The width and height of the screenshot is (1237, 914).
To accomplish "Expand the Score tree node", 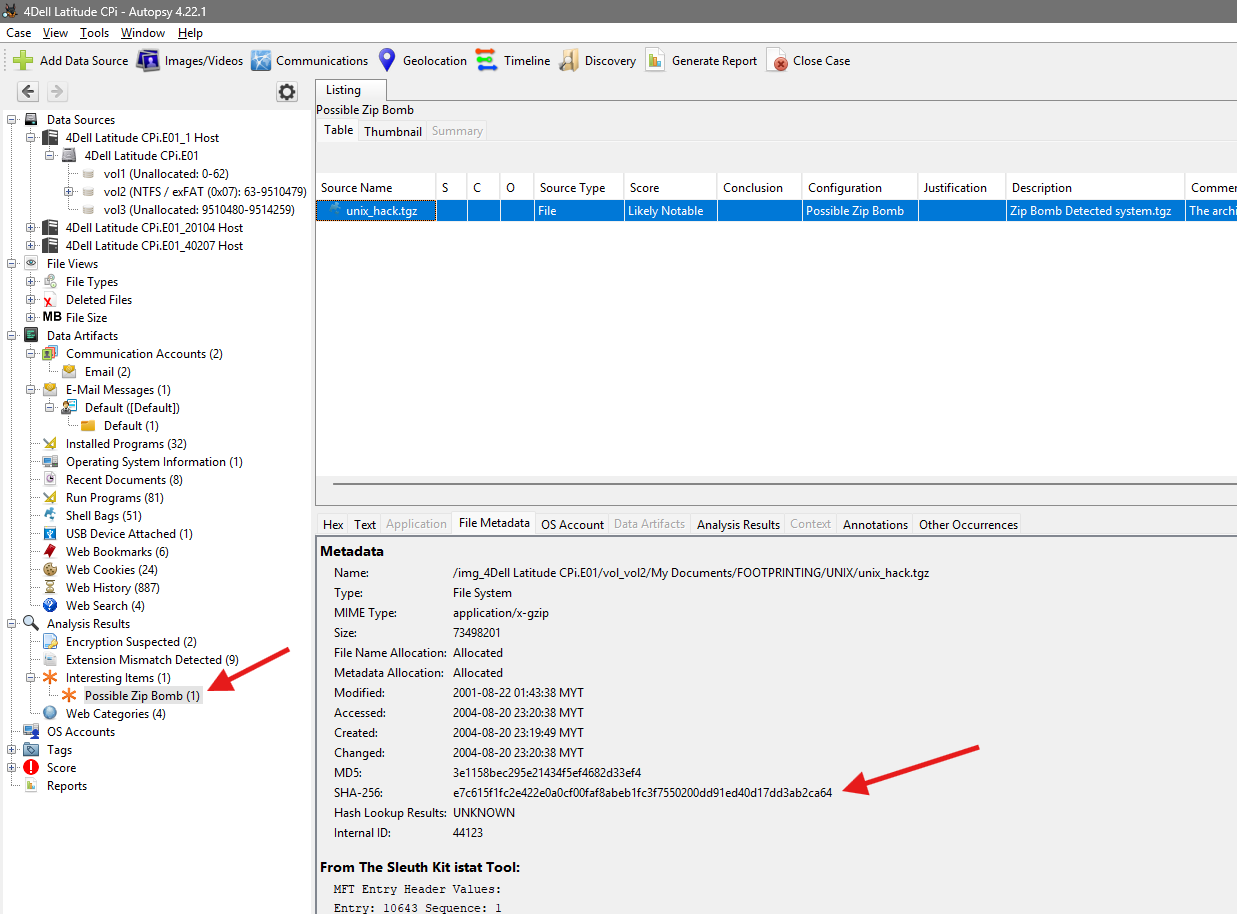I will tap(12, 768).
